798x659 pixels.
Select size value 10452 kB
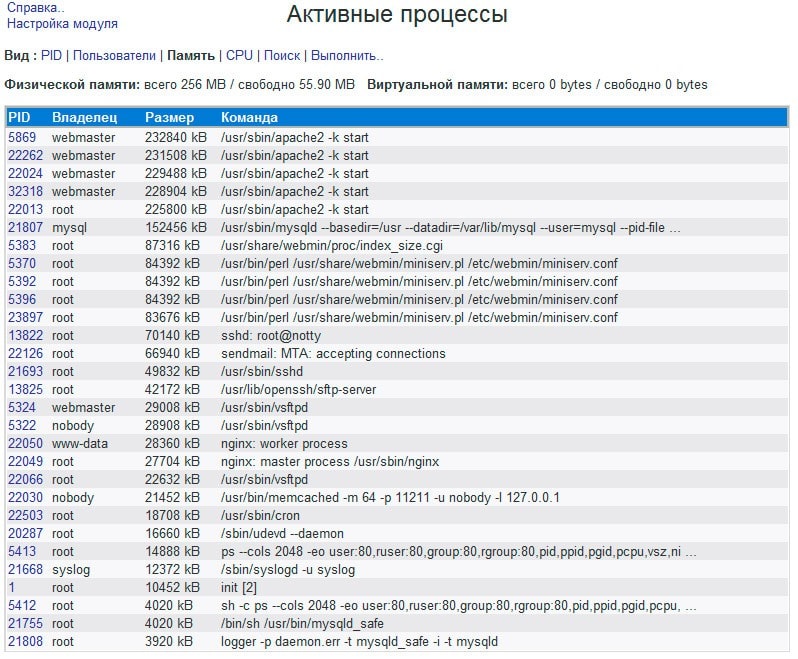point(173,587)
